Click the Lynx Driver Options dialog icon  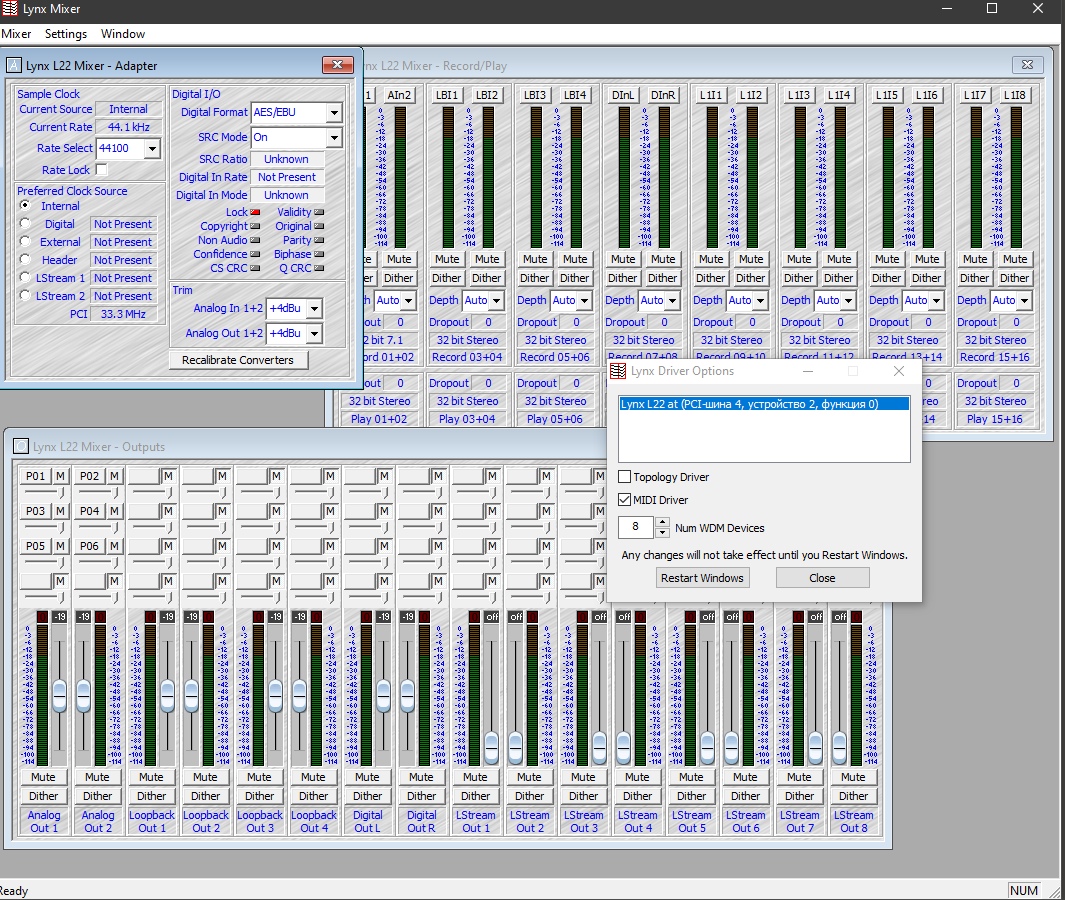point(618,371)
